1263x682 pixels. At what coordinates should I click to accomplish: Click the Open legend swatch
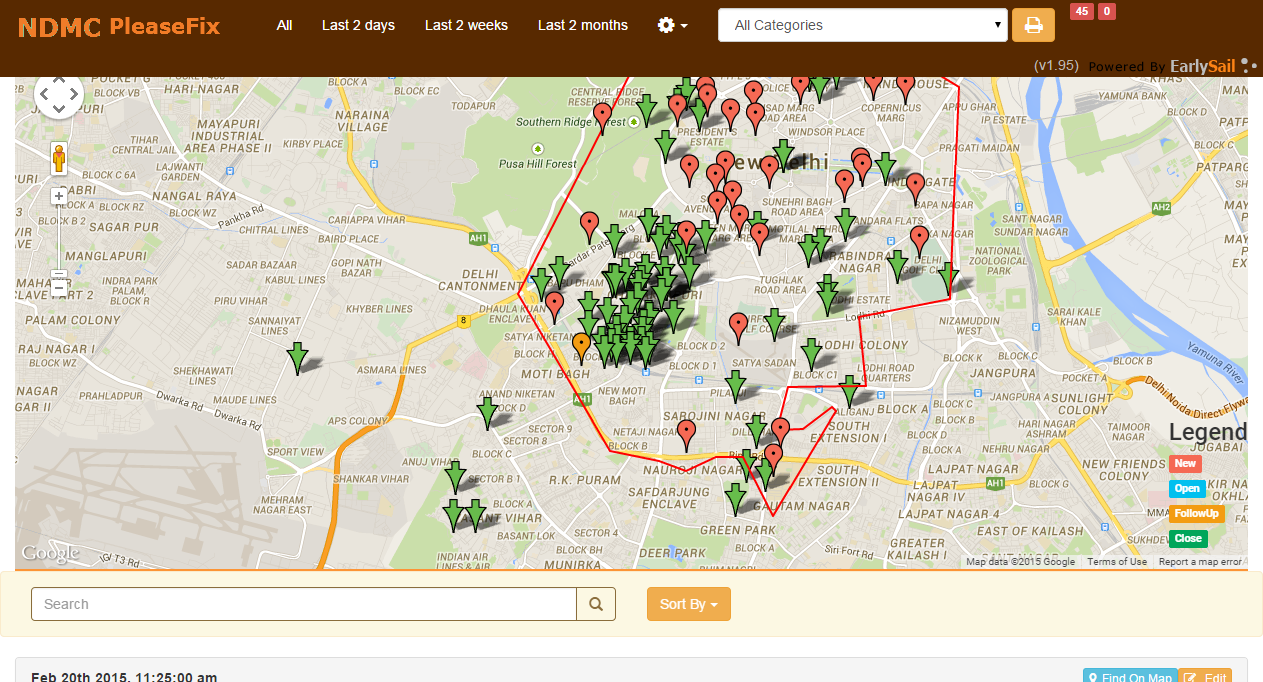click(1187, 489)
